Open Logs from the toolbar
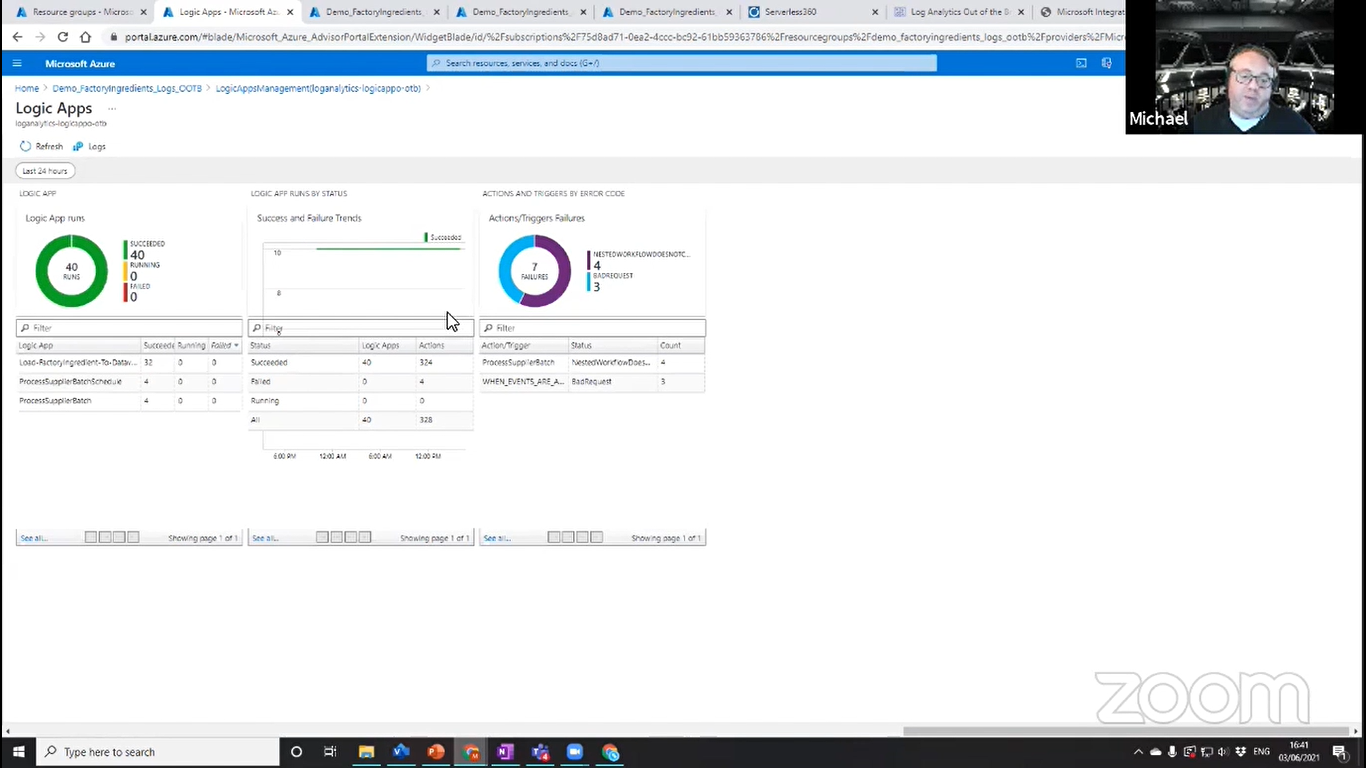 coord(90,146)
